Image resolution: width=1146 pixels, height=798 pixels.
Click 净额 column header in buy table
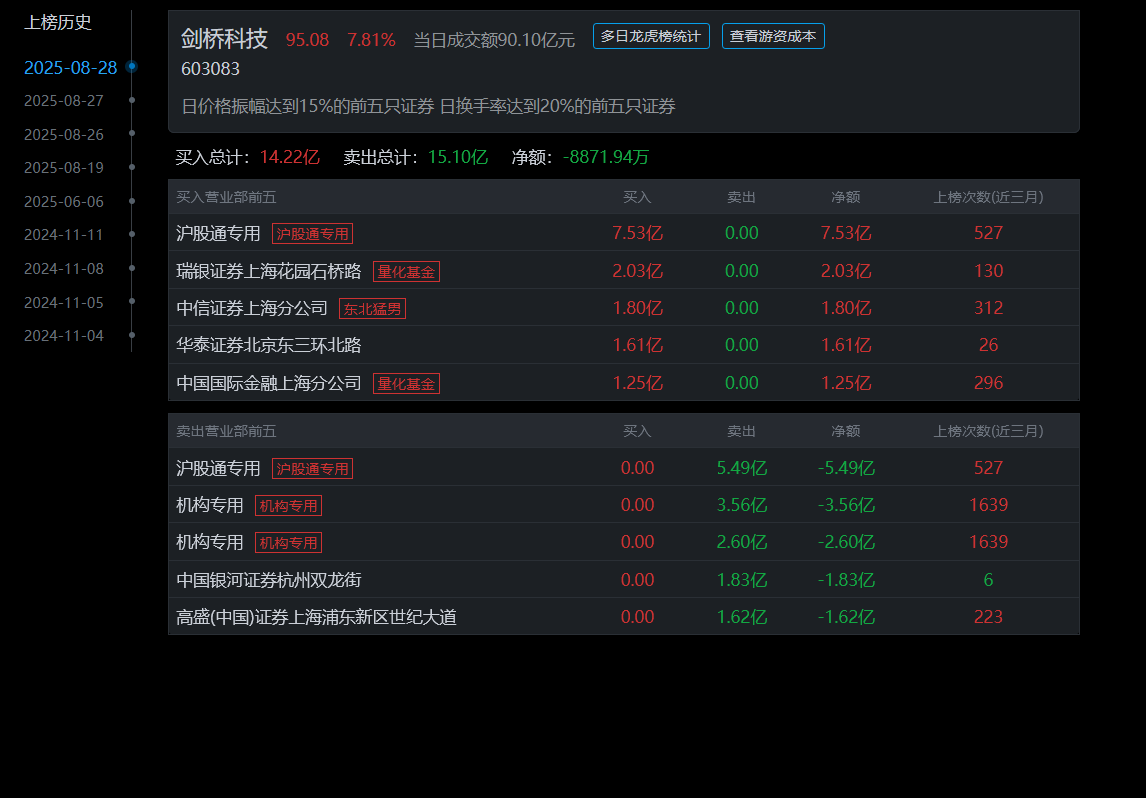(846, 197)
